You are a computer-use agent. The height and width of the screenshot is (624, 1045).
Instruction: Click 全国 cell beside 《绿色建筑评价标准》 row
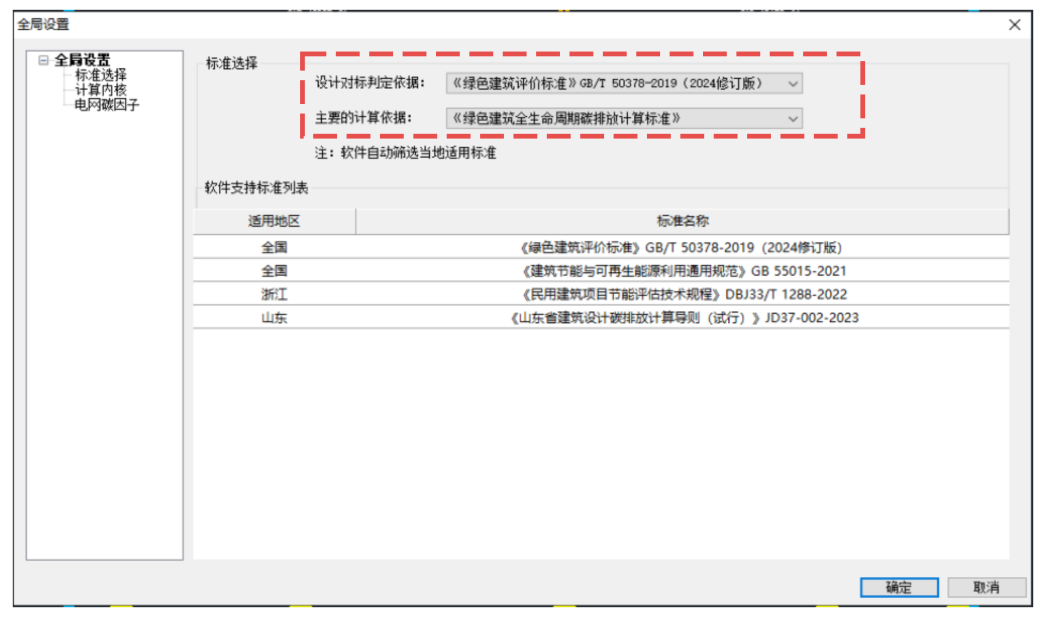[274, 247]
